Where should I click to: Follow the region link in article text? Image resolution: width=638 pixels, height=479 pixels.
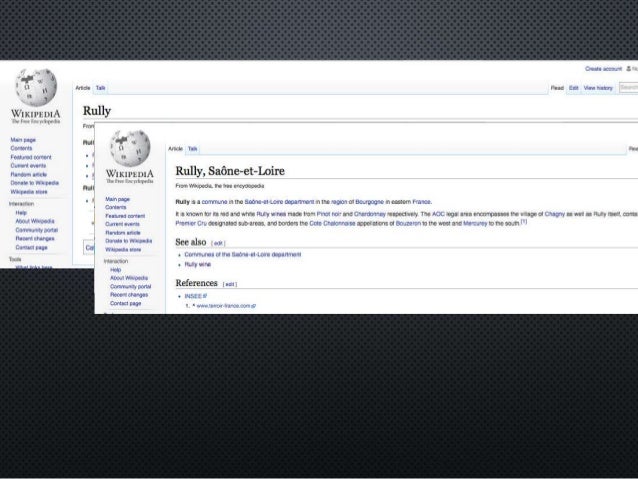click(339, 202)
